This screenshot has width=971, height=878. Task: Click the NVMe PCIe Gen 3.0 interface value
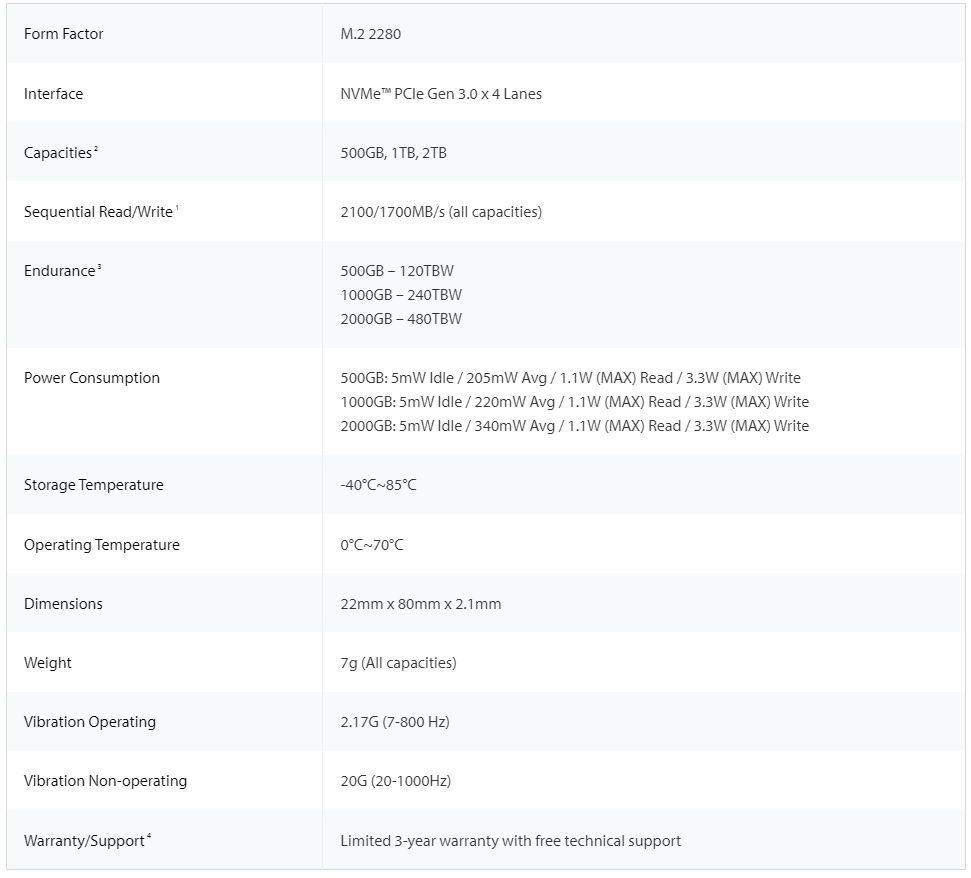441,94
